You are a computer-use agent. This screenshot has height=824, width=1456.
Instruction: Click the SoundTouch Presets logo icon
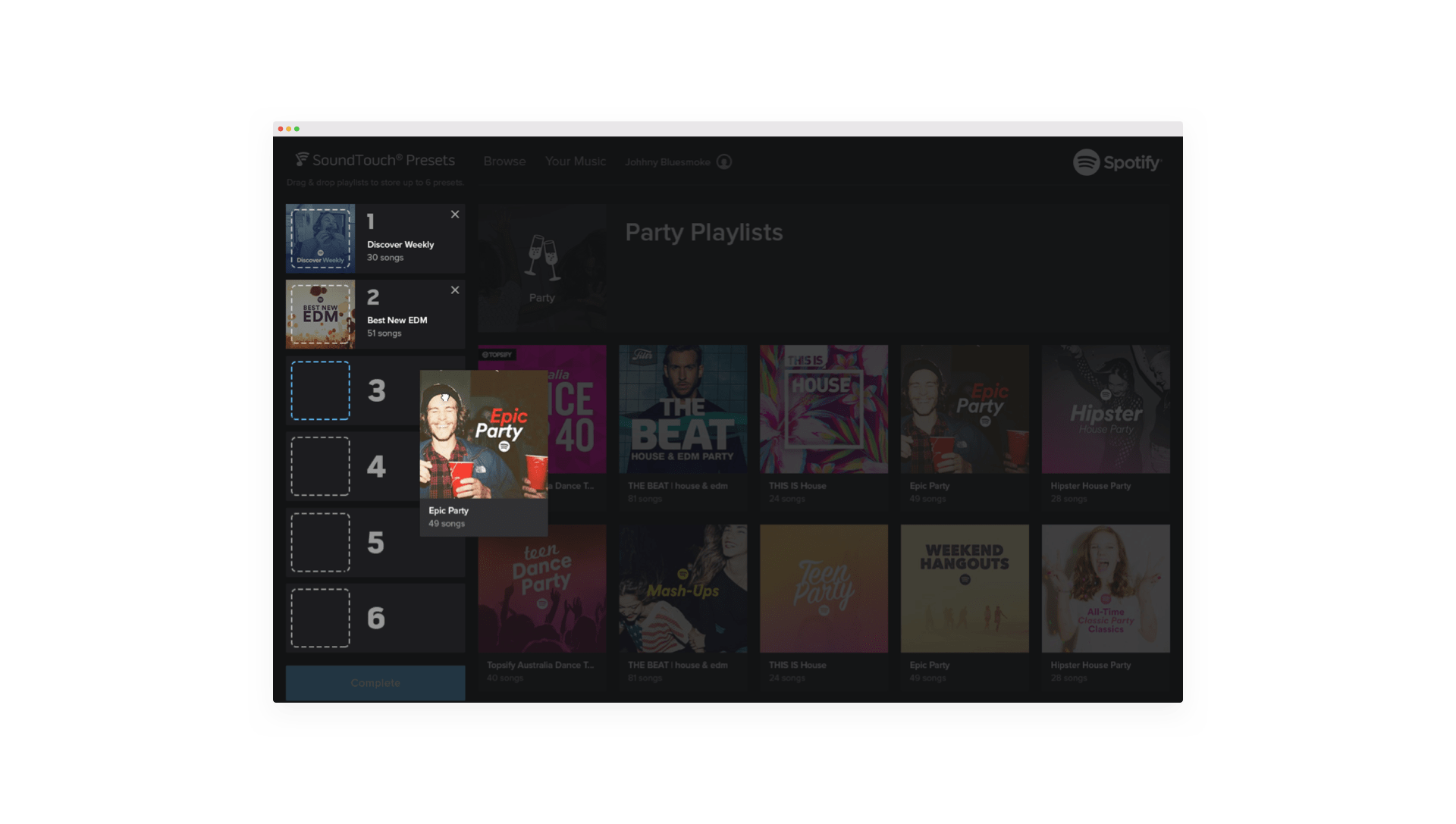(302, 159)
